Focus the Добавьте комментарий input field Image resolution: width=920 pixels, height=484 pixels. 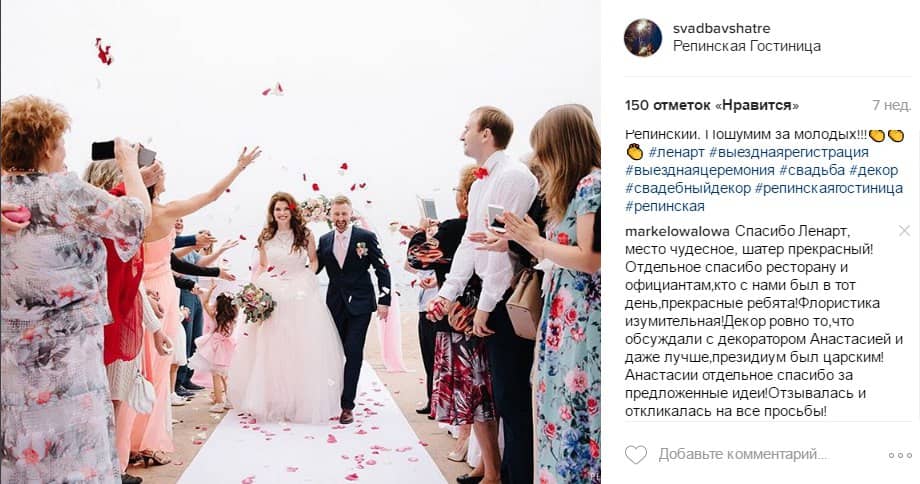[x=743, y=455]
